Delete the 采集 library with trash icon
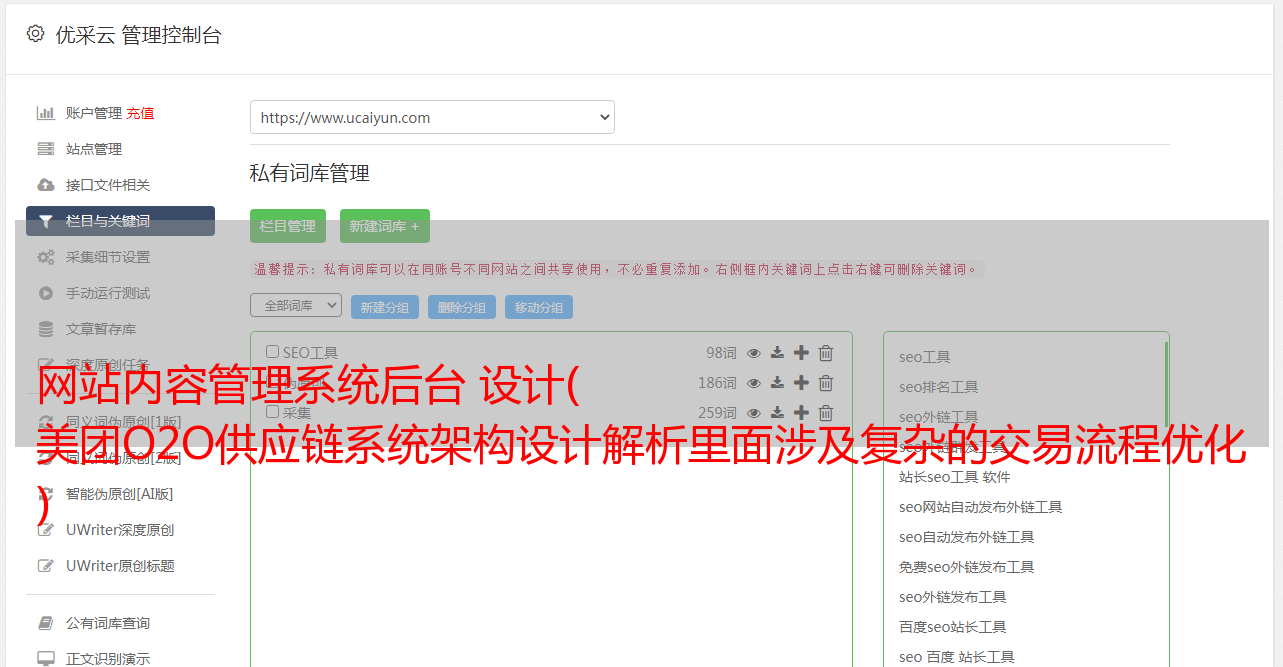The image size is (1283, 667). click(826, 413)
